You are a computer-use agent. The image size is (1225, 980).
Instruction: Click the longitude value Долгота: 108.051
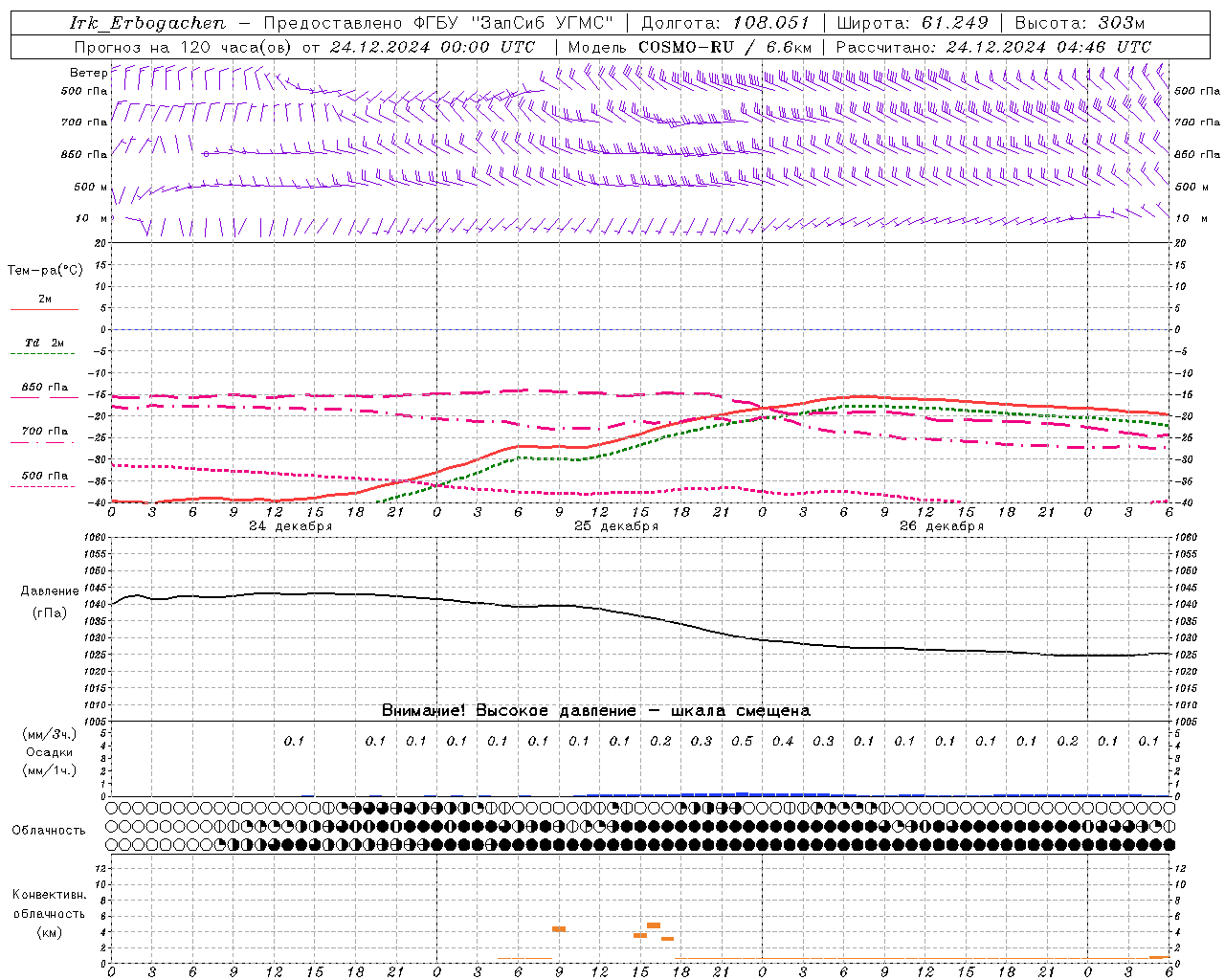725,23
